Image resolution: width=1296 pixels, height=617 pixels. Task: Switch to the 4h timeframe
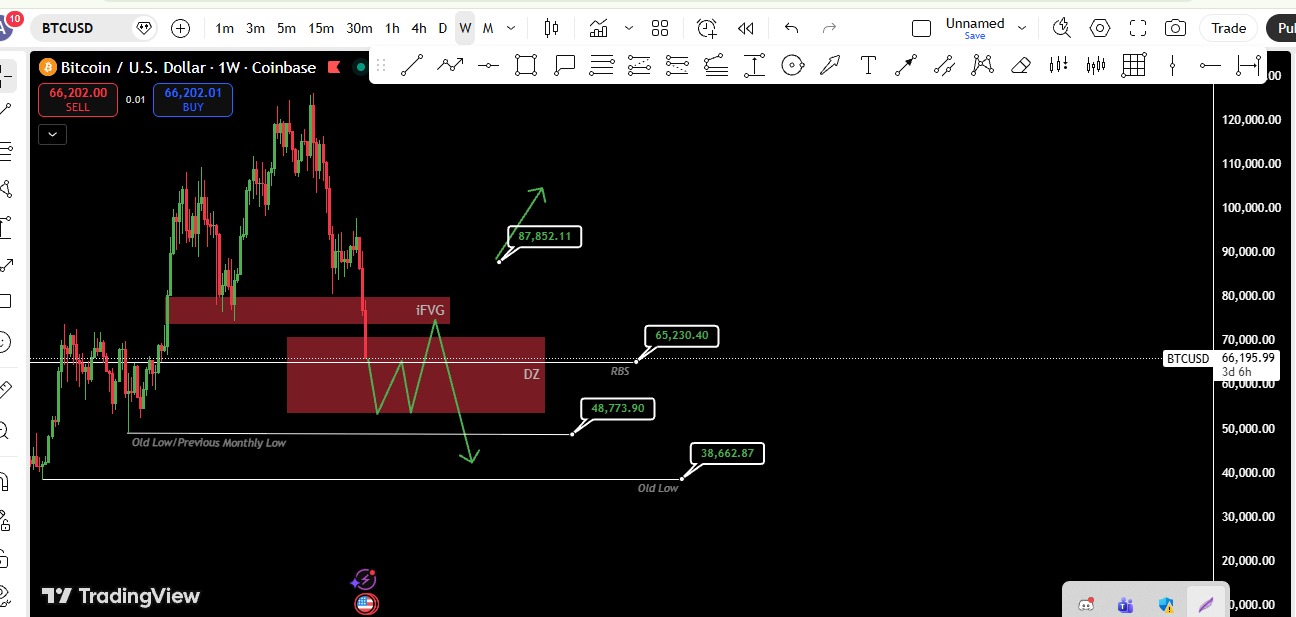(419, 28)
